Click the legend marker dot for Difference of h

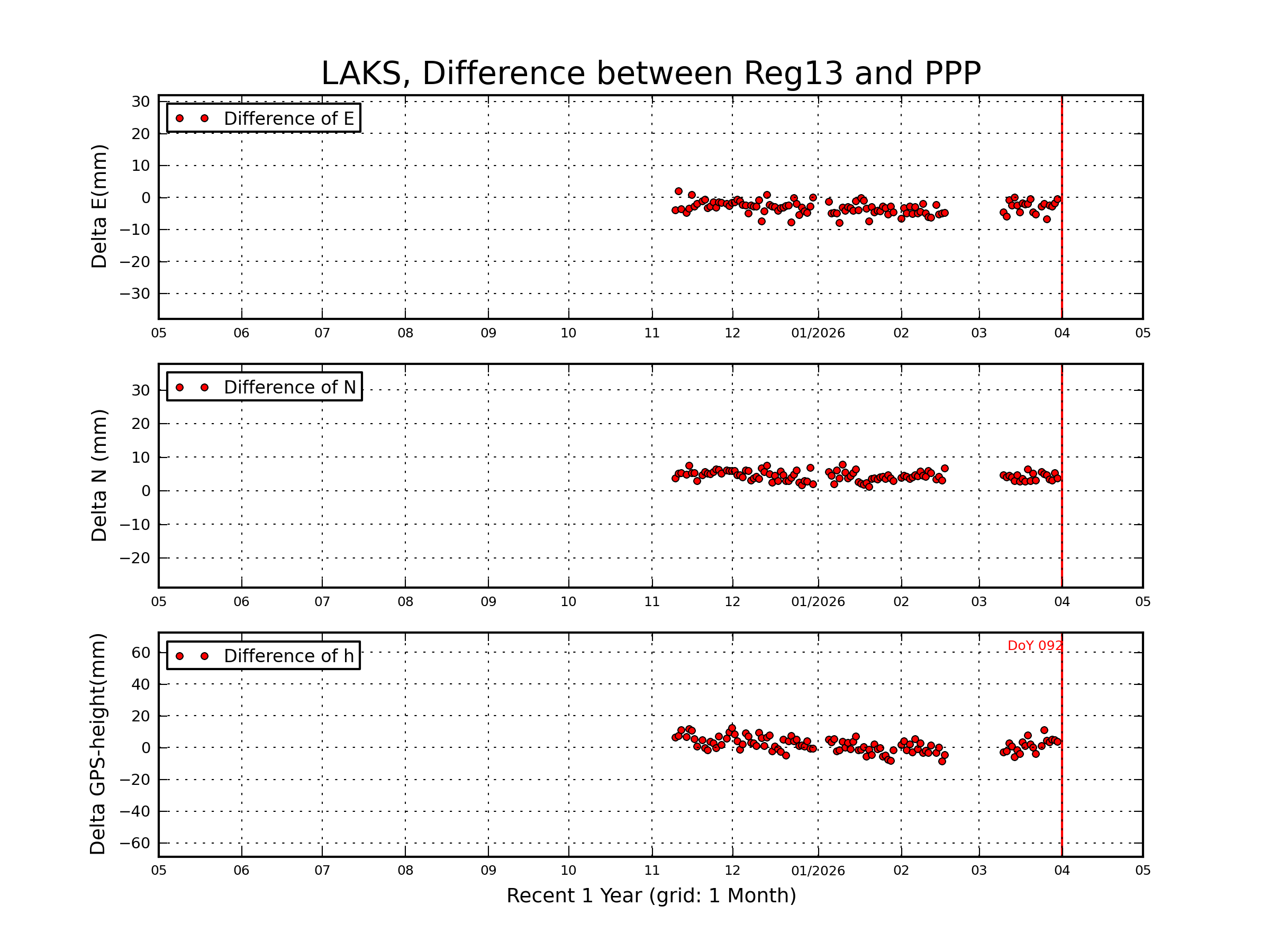(x=181, y=656)
